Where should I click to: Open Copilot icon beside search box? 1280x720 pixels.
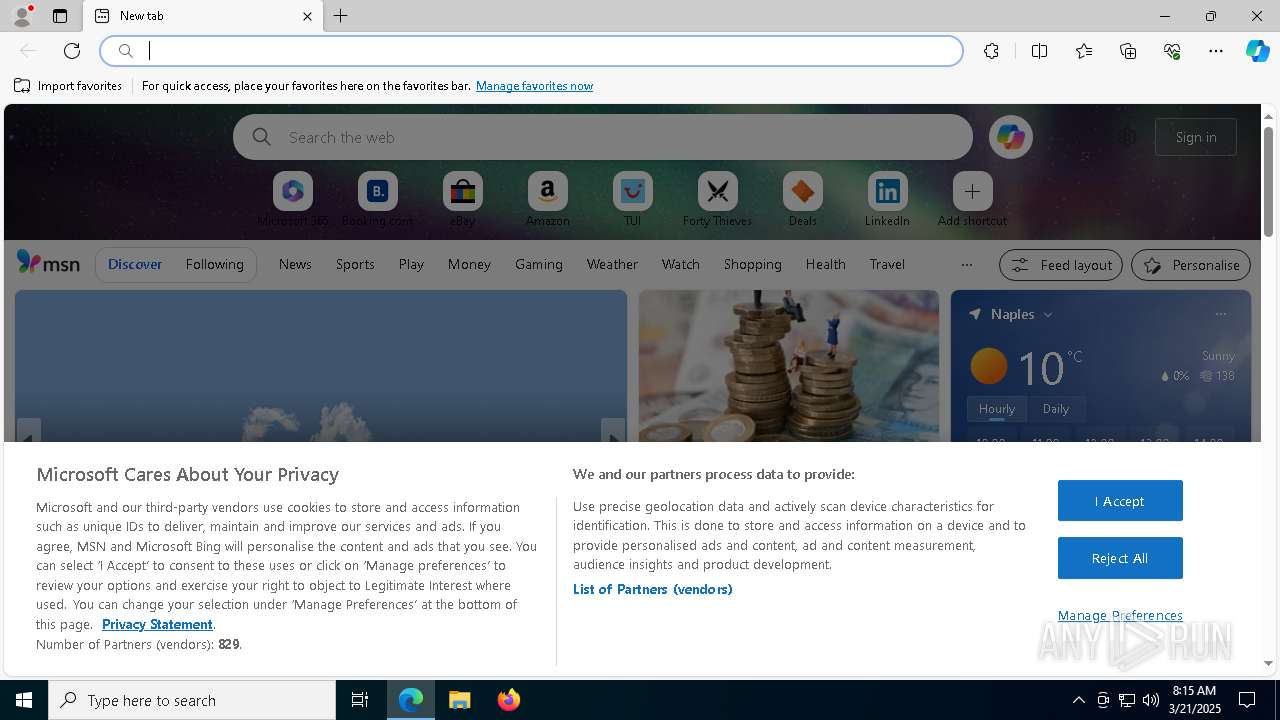coord(1010,137)
